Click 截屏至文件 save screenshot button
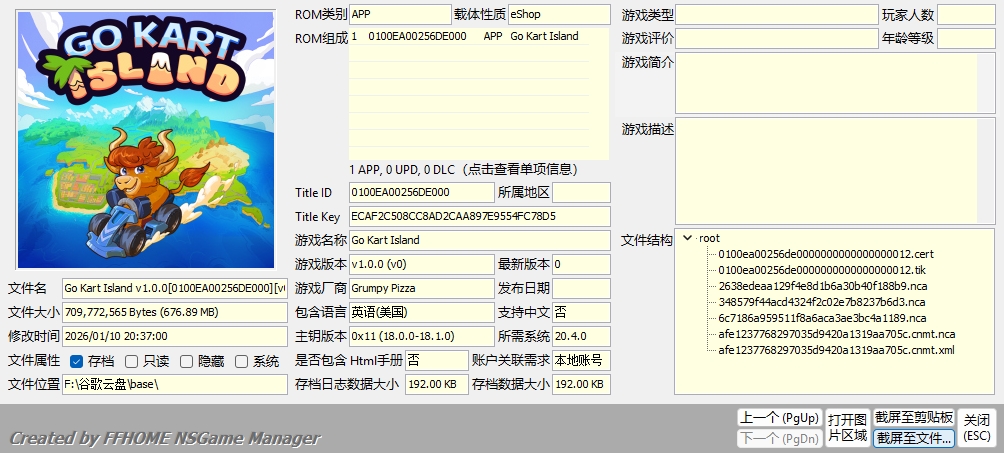Viewport: 1004px width, 453px height. click(913, 438)
